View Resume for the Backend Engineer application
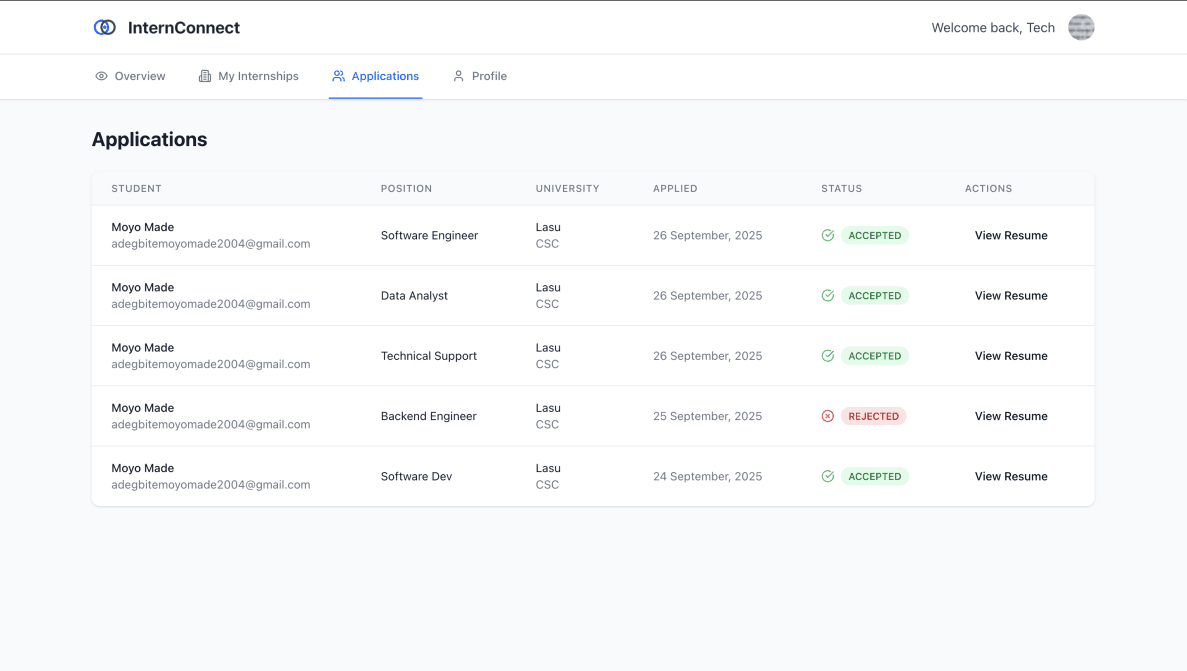 (1011, 416)
